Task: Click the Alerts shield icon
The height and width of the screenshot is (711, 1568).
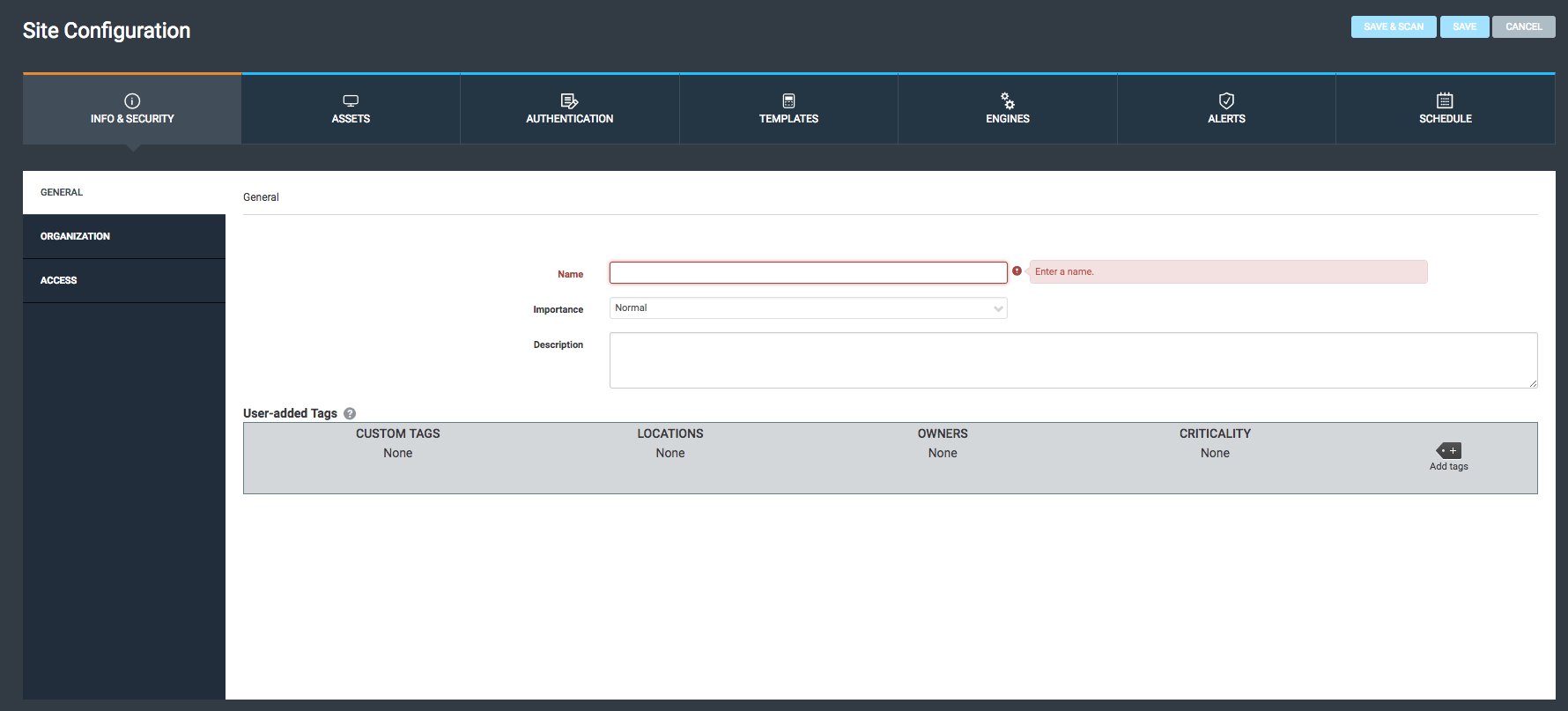Action: pyautogui.click(x=1226, y=100)
